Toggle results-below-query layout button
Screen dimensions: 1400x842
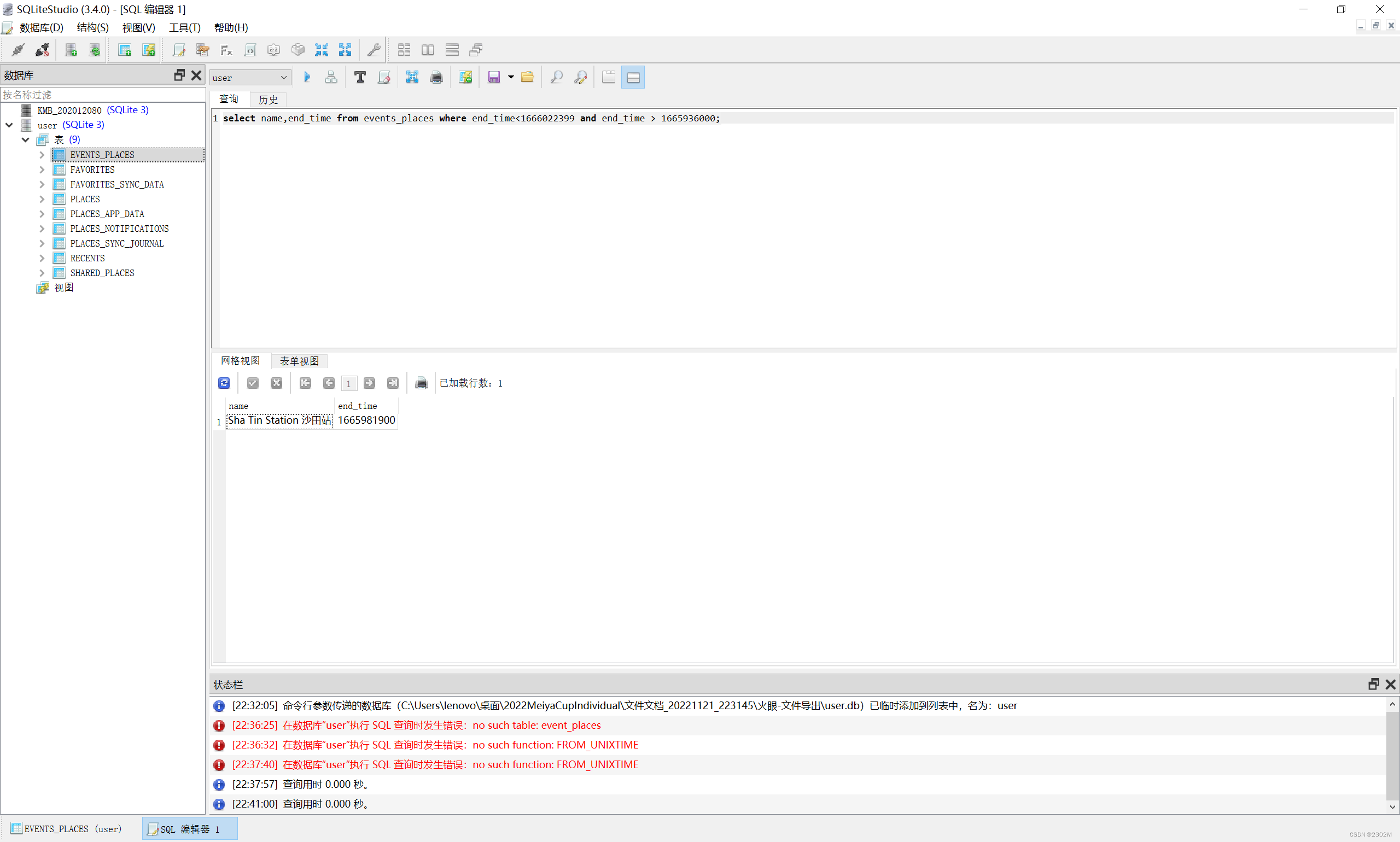(x=633, y=77)
